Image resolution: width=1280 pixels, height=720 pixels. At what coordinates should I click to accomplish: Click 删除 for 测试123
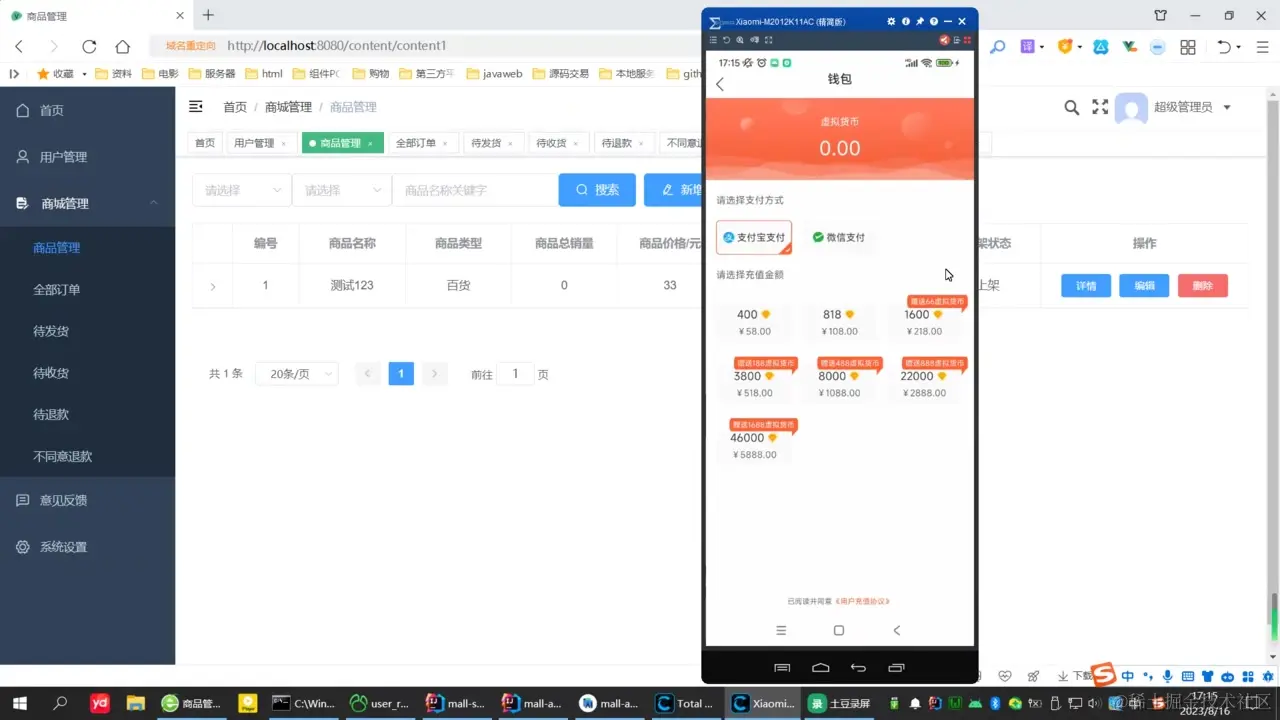[x=1203, y=286]
